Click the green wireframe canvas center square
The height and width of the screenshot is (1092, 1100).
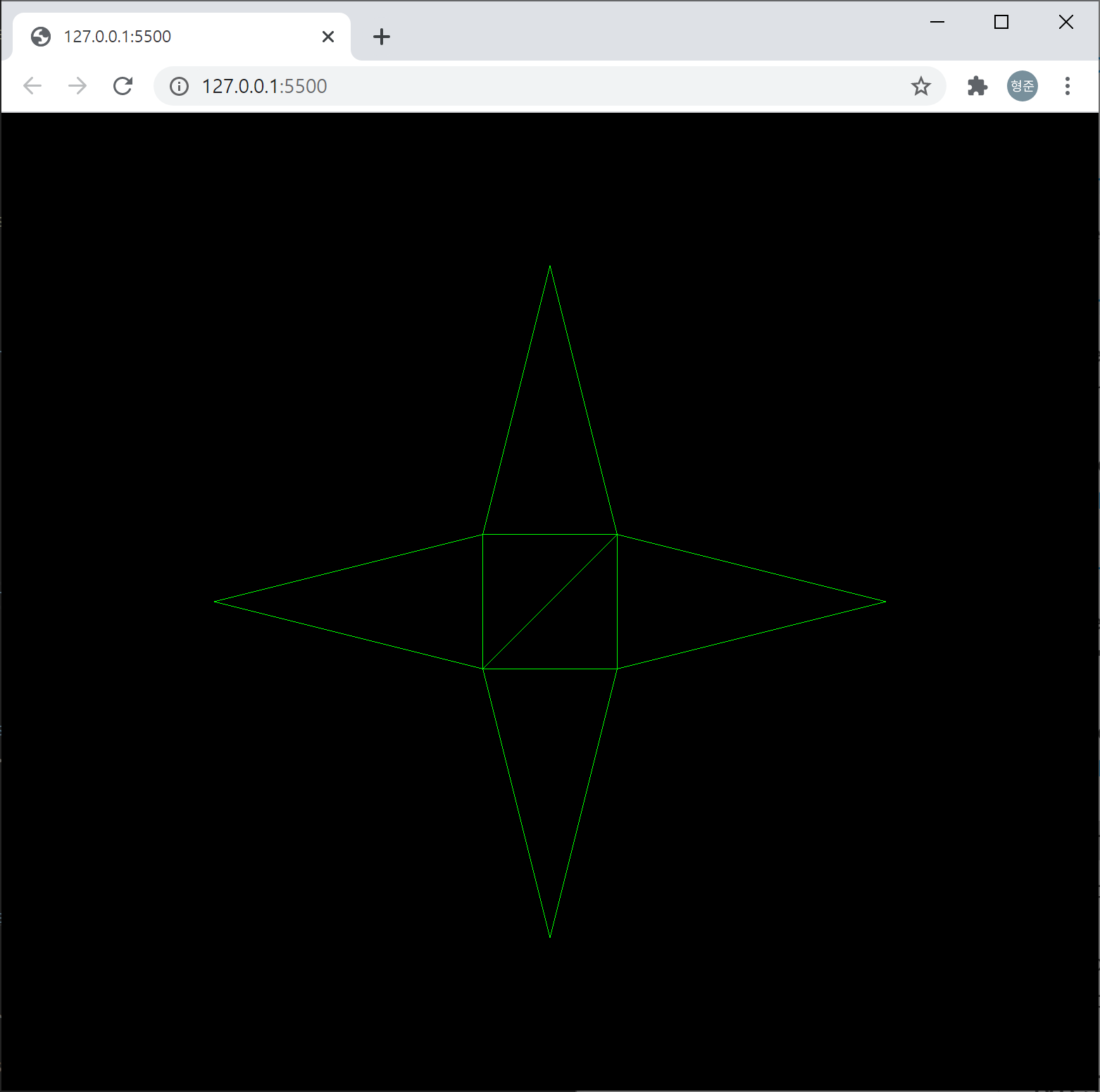[550, 602]
